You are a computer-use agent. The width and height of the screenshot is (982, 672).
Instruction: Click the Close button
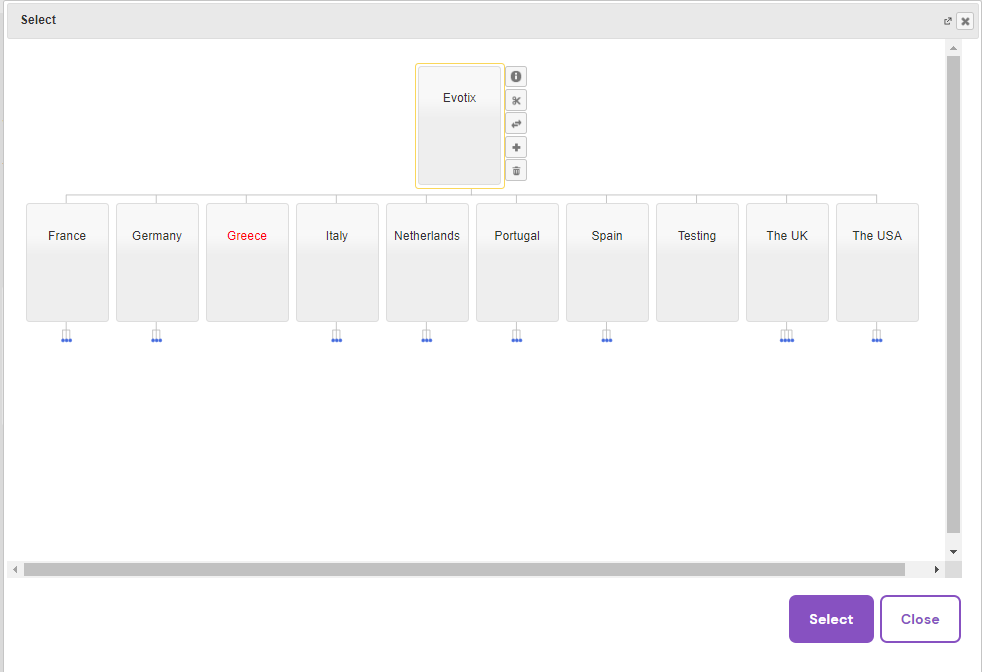[x=919, y=619]
